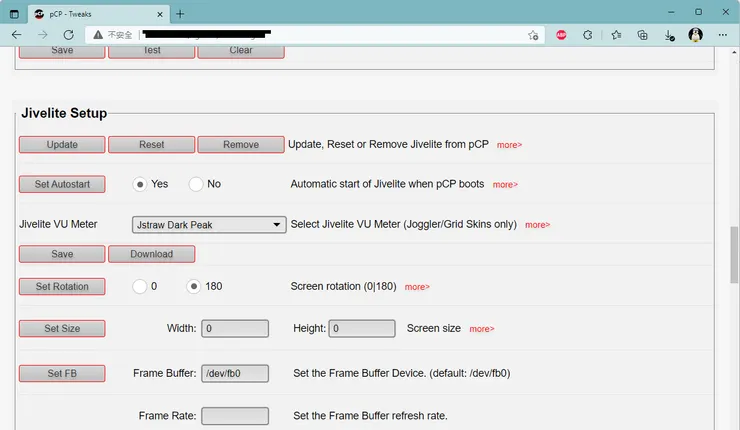Click the Width input field
This screenshot has width=740, height=430.
(235, 329)
